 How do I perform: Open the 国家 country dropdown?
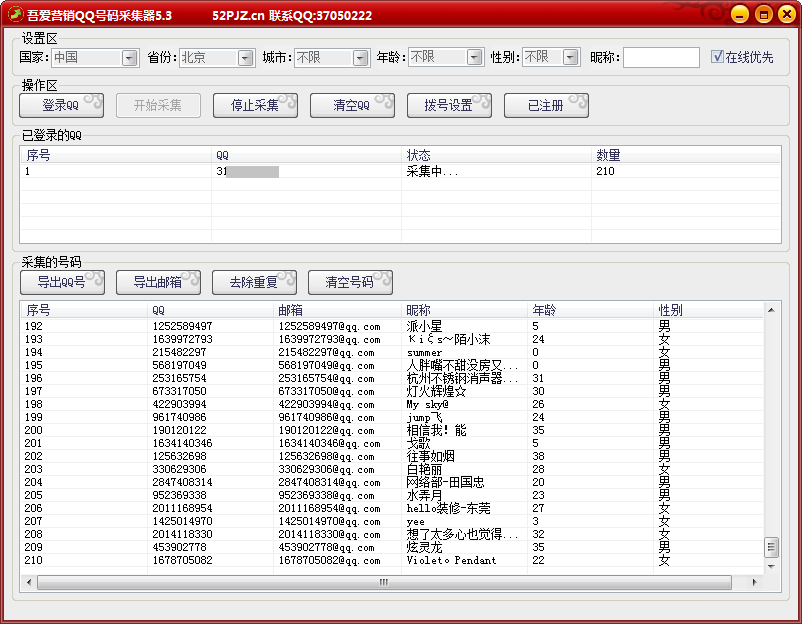(129, 58)
